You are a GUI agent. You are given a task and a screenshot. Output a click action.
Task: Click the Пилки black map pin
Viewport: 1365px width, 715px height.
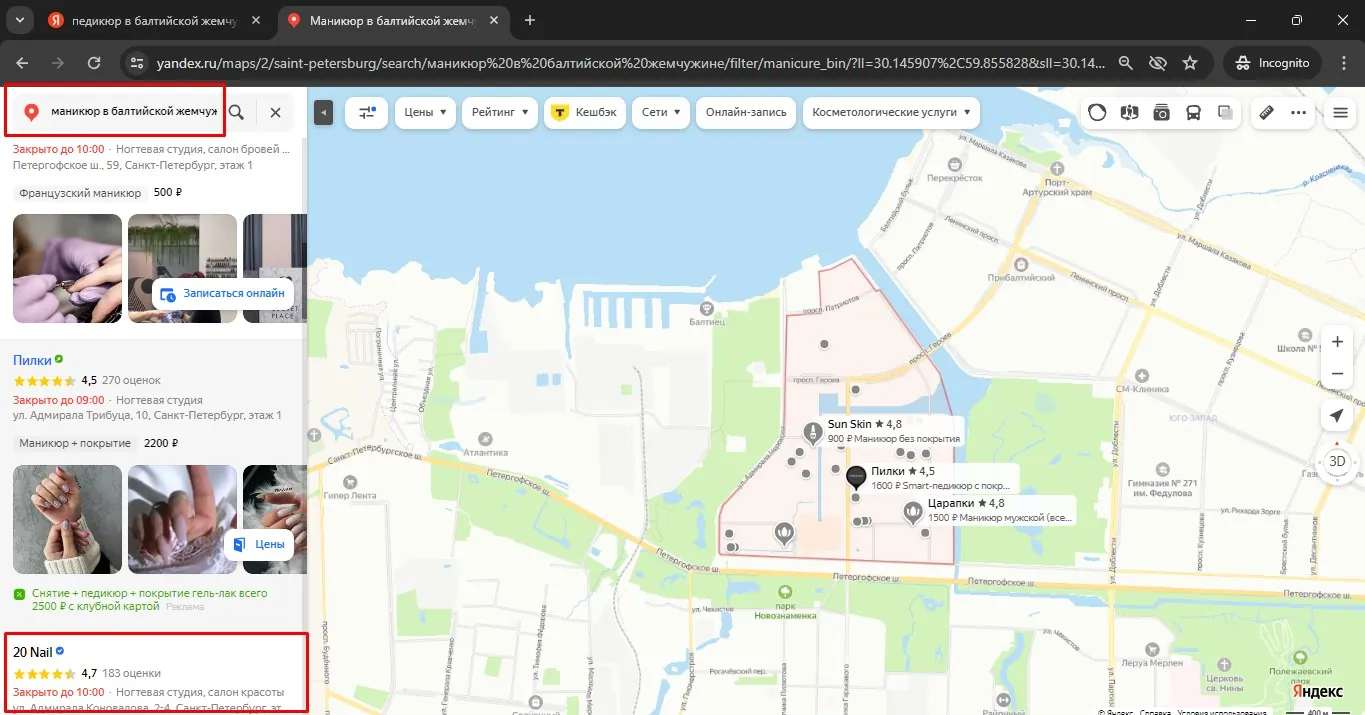coord(855,477)
